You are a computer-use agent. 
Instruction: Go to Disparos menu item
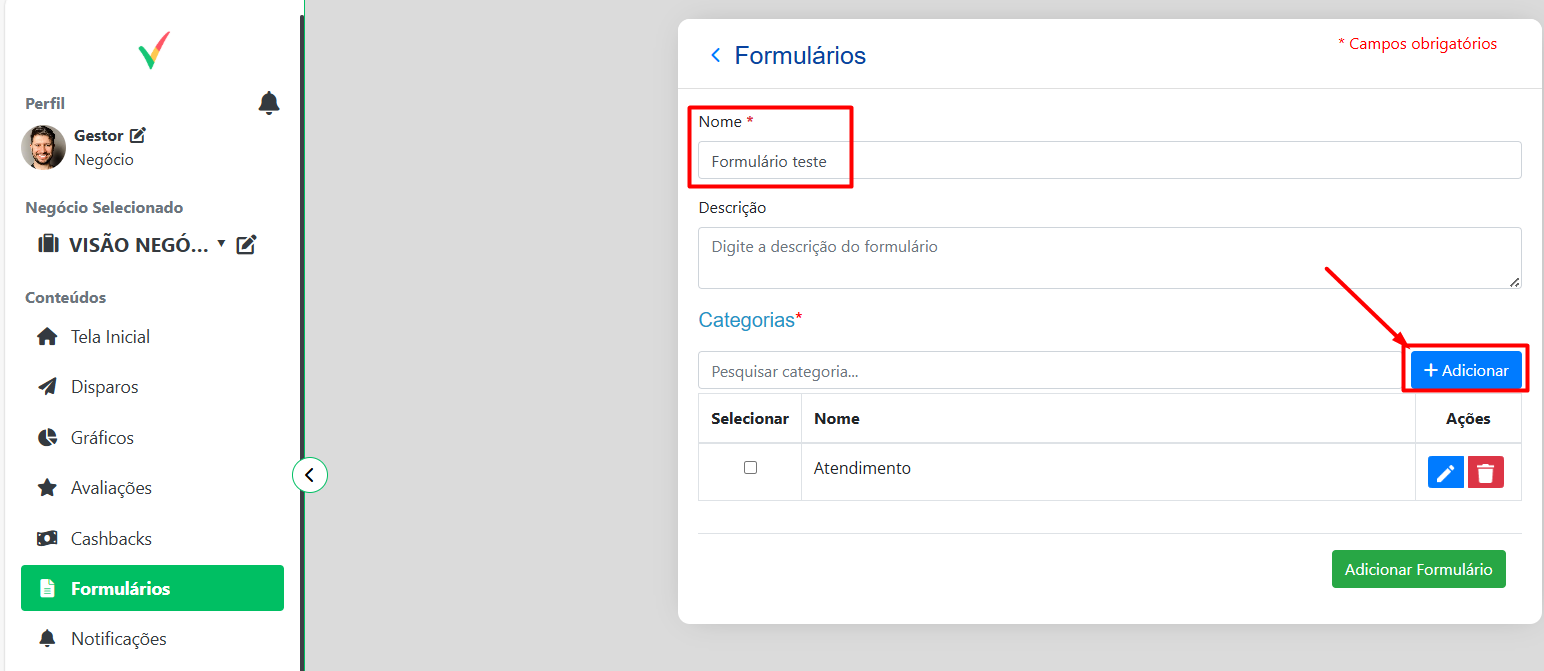point(104,387)
